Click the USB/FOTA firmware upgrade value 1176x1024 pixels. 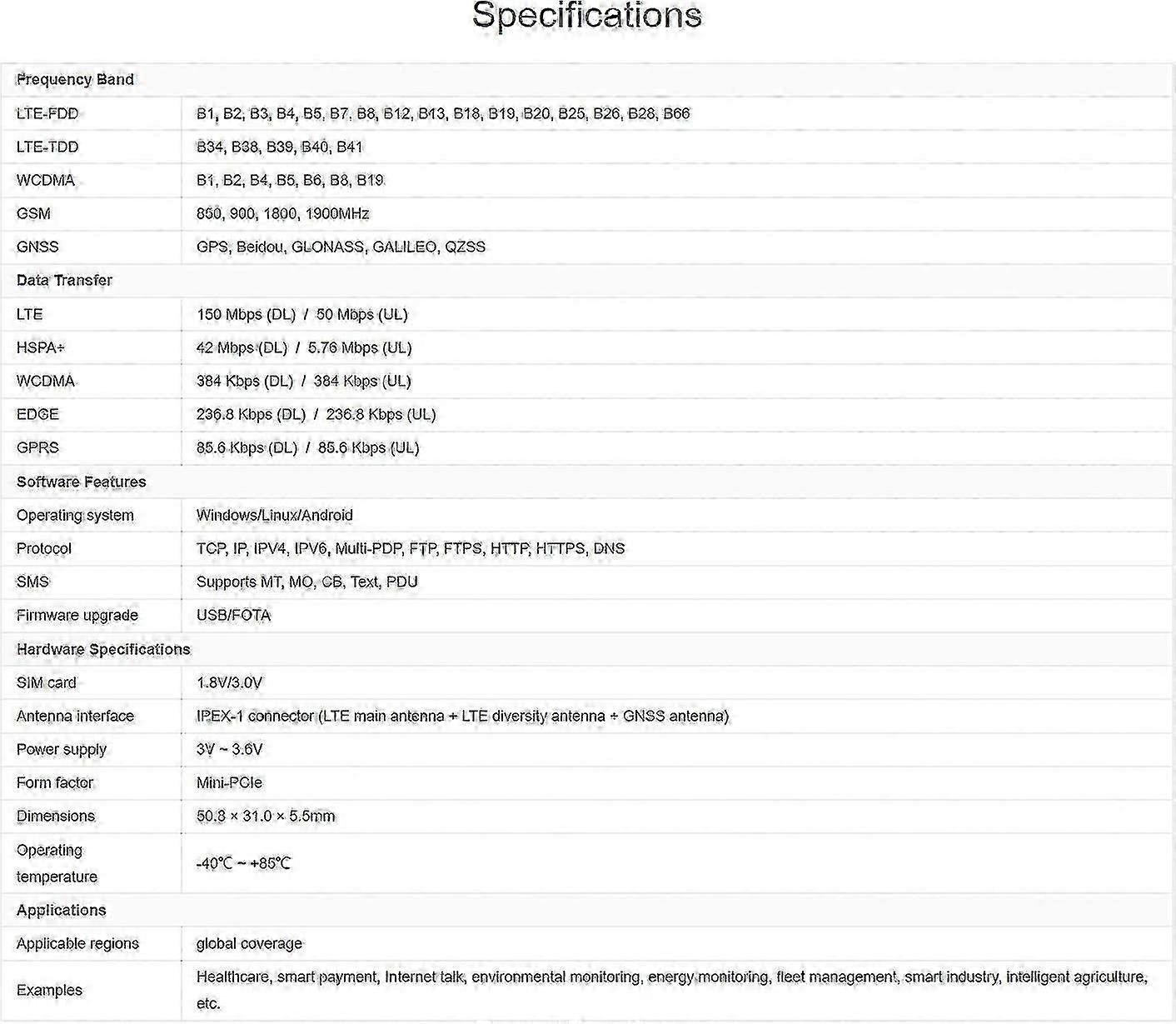coord(234,616)
